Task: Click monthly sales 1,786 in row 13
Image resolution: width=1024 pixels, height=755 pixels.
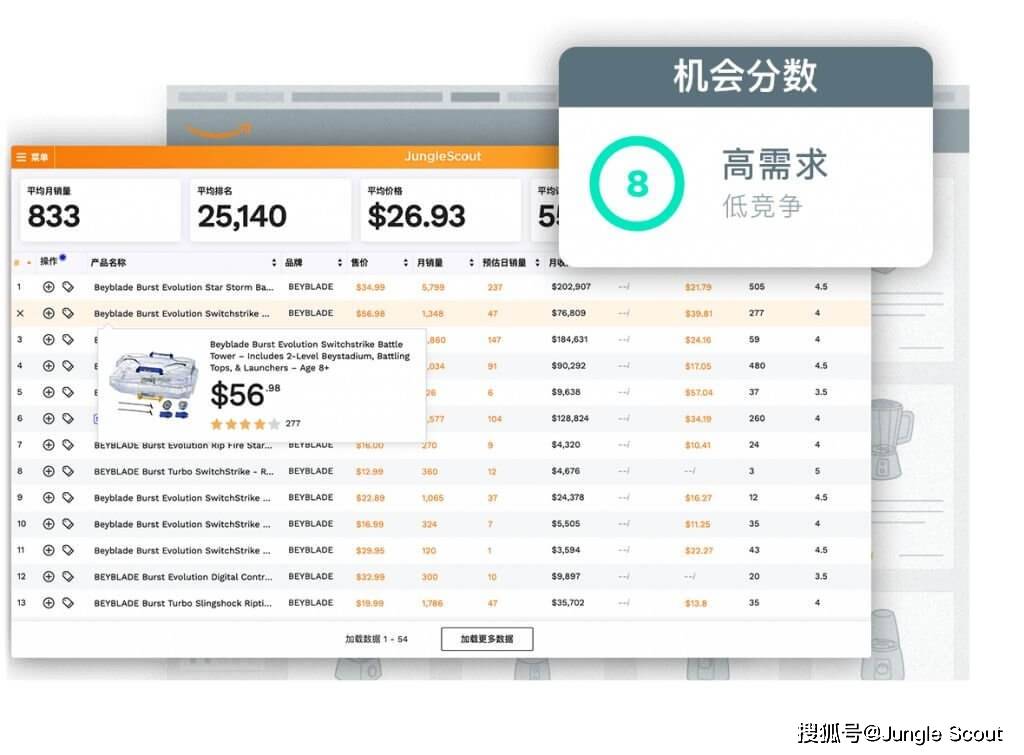Action: point(432,603)
